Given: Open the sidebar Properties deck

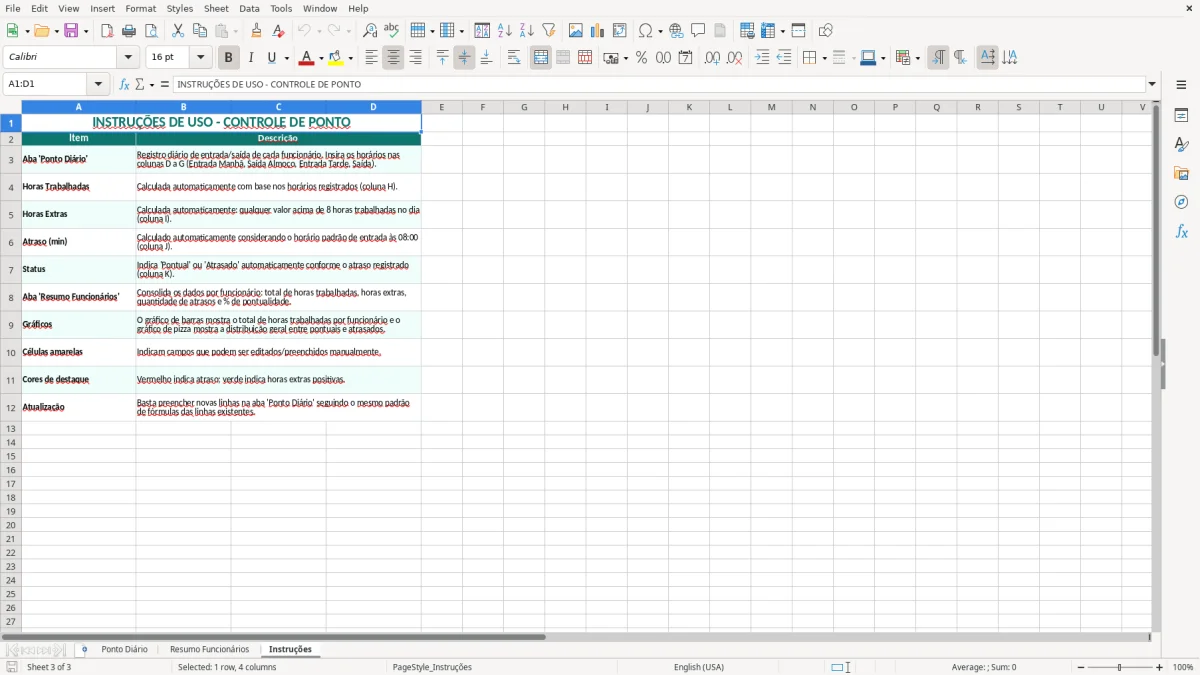Looking at the screenshot, I should [x=1181, y=116].
